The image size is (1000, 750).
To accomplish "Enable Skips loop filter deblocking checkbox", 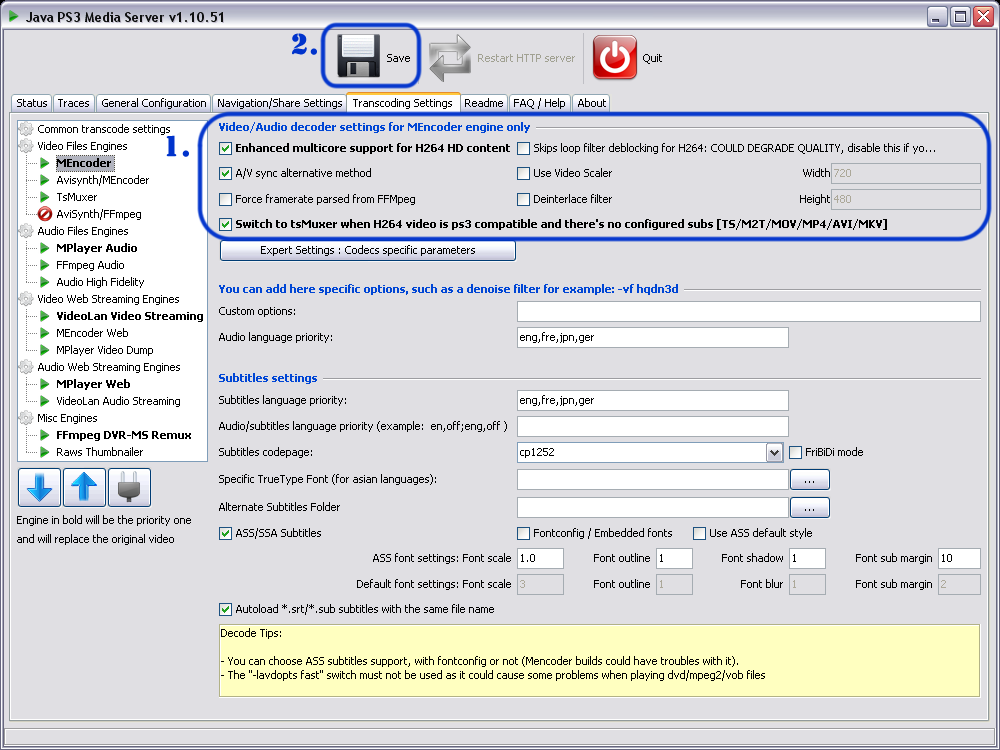I will [x=524, y=149].
